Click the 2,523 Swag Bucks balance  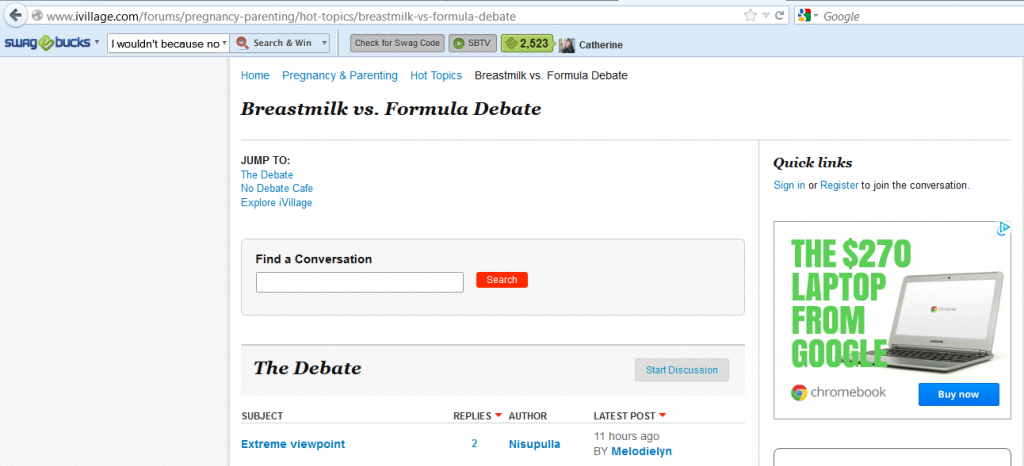click(x=527, y=43)
